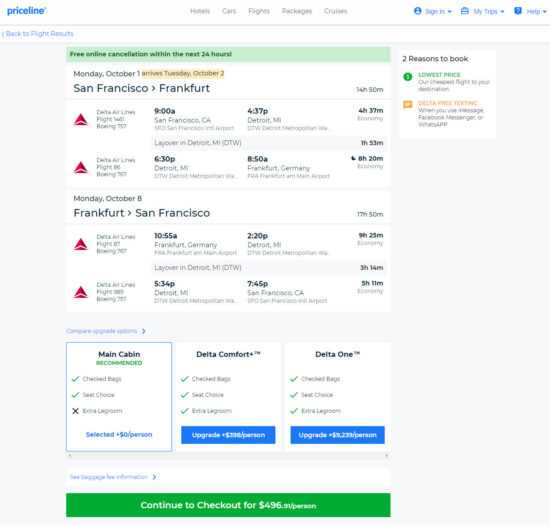Click the Delta Free Texting chat icon
Viewport: 550px width, 526px height.
pos(408,104)
